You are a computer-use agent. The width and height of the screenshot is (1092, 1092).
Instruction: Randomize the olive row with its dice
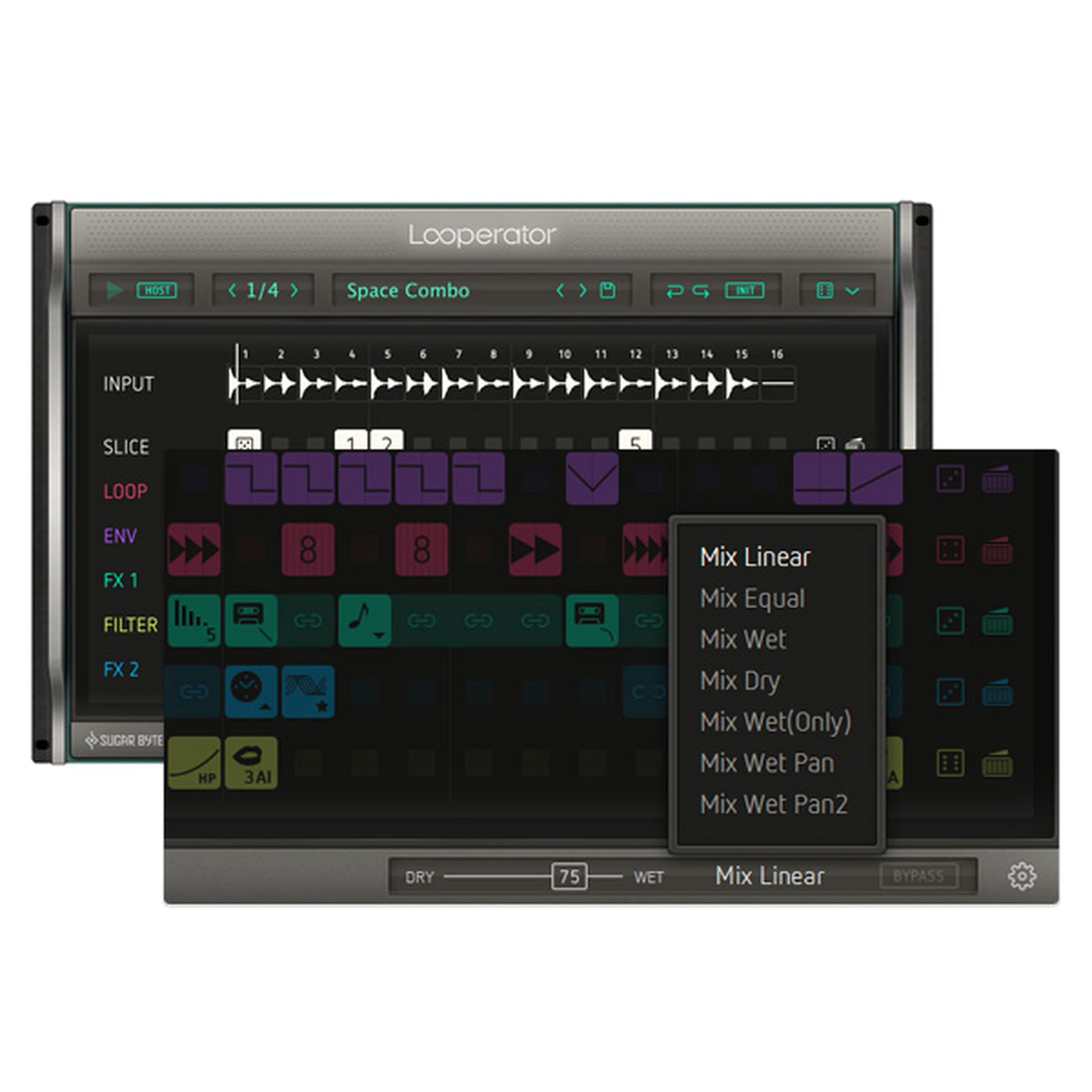pyautogui.click(x=951, y=763)
